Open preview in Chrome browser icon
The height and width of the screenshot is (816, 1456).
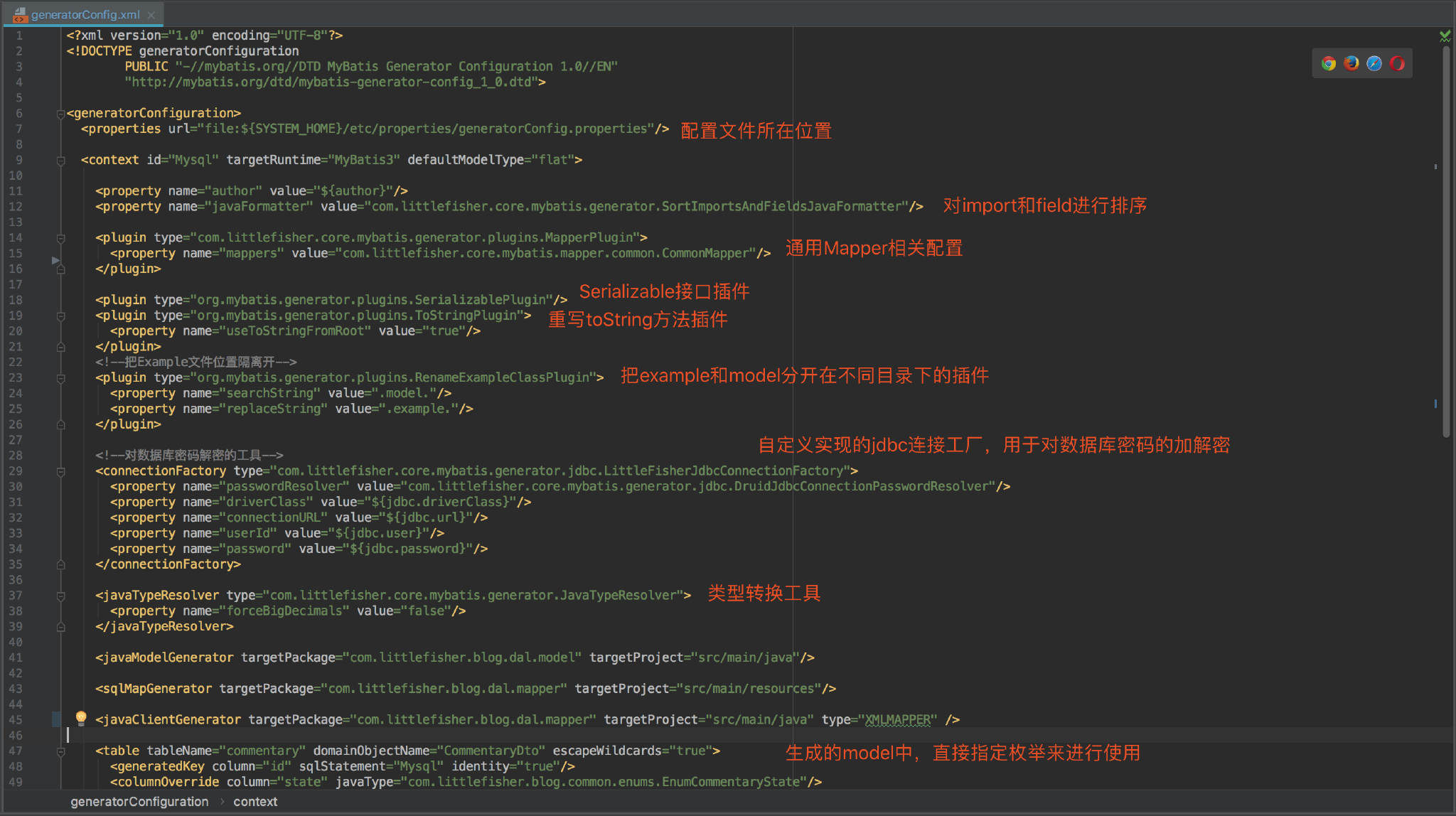(x=1328, y=63)
